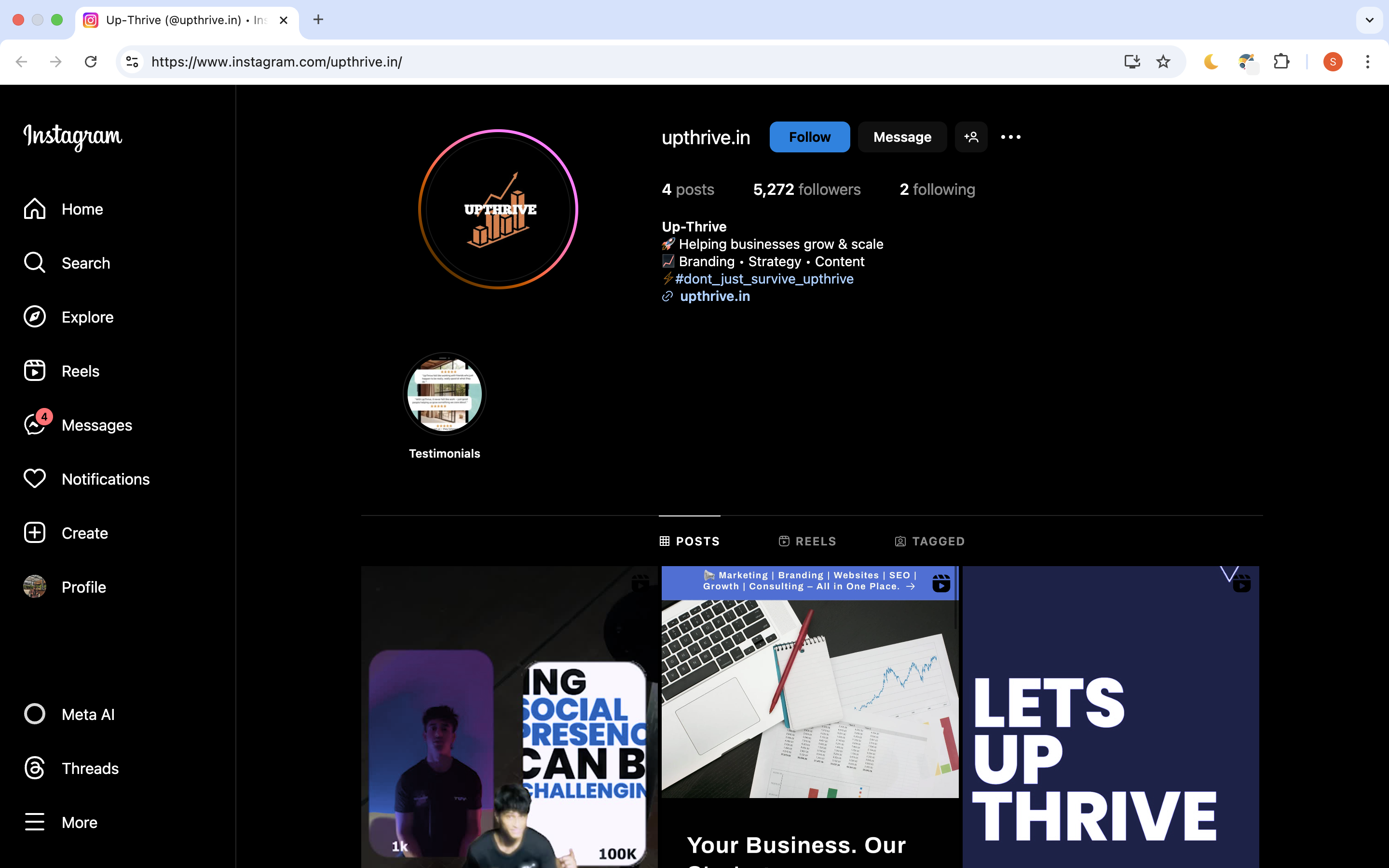This screenshot has height=868, width=1389.
Task: Open the 'Your Business' laptop post
Action: tap(810, 717)
